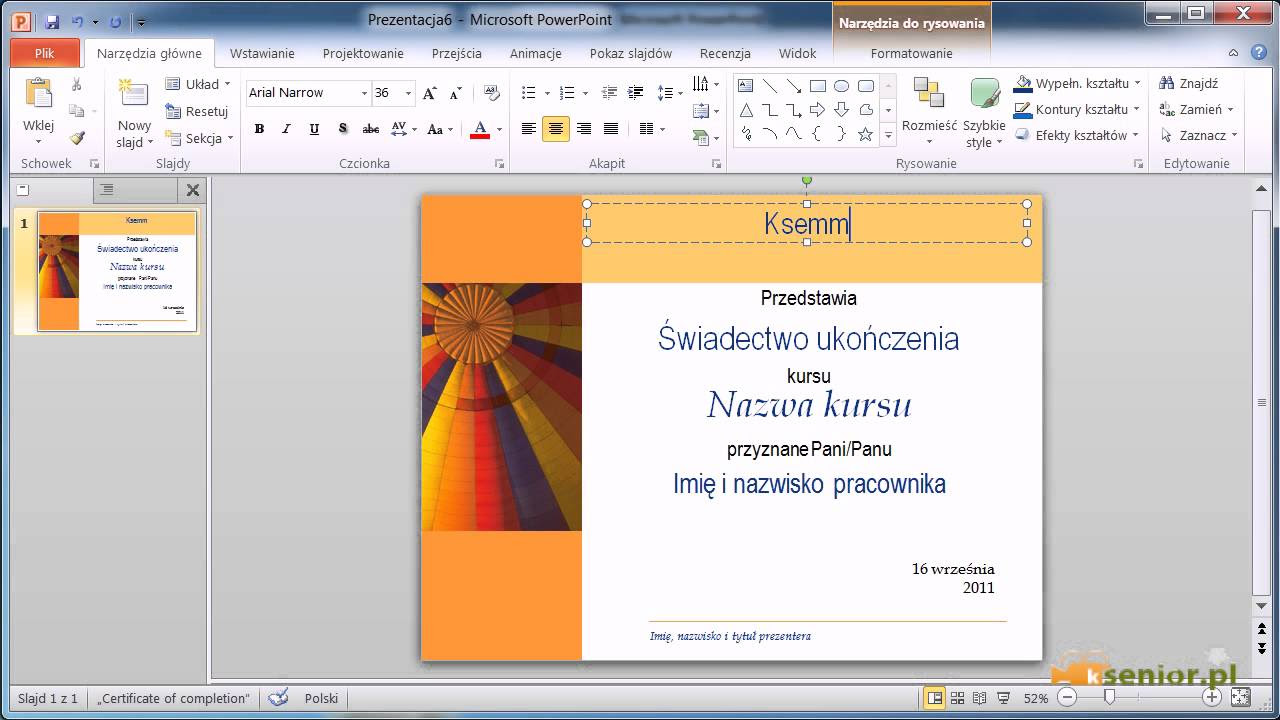Toggle text shadow
The width and height of the screenshot is (1280, 720).
click(342, 129)
